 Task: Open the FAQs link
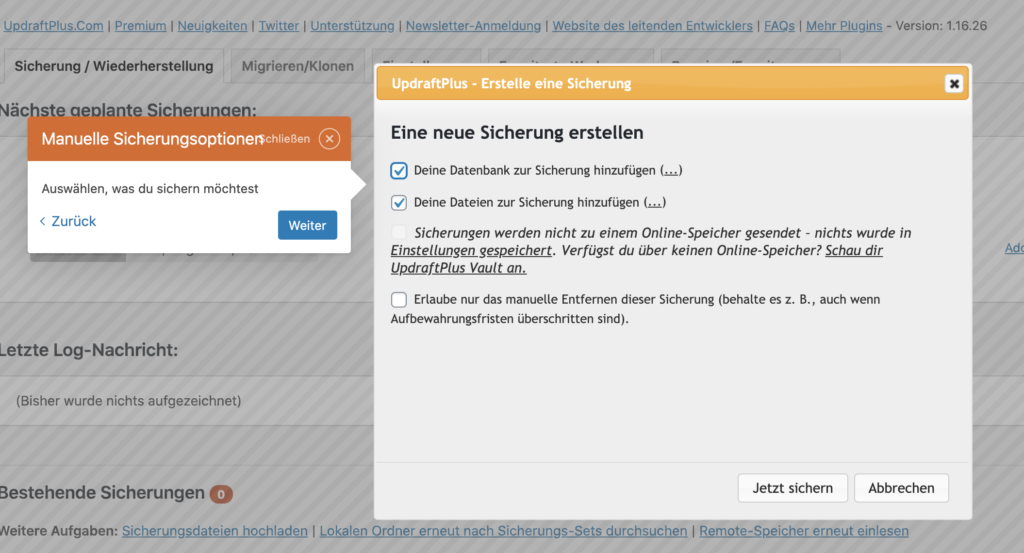pos(779,25)
